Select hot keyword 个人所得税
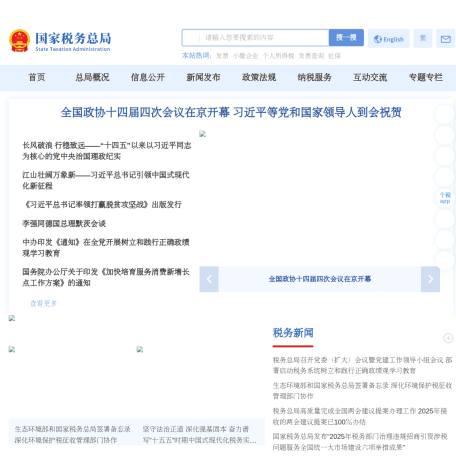456x456 pixels. pos(278,56)
